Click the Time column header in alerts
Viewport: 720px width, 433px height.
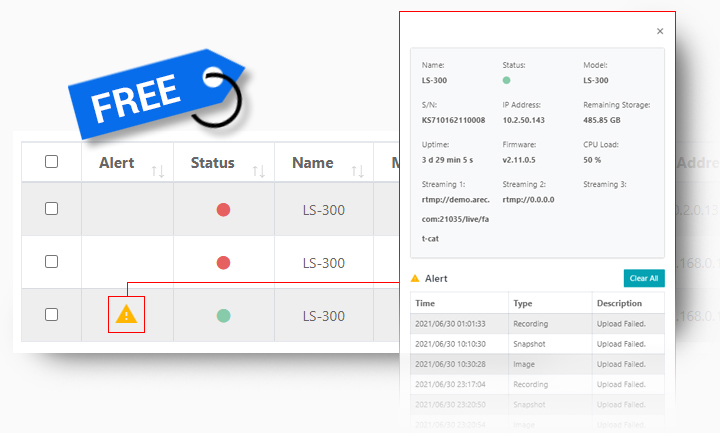[426, 303]
